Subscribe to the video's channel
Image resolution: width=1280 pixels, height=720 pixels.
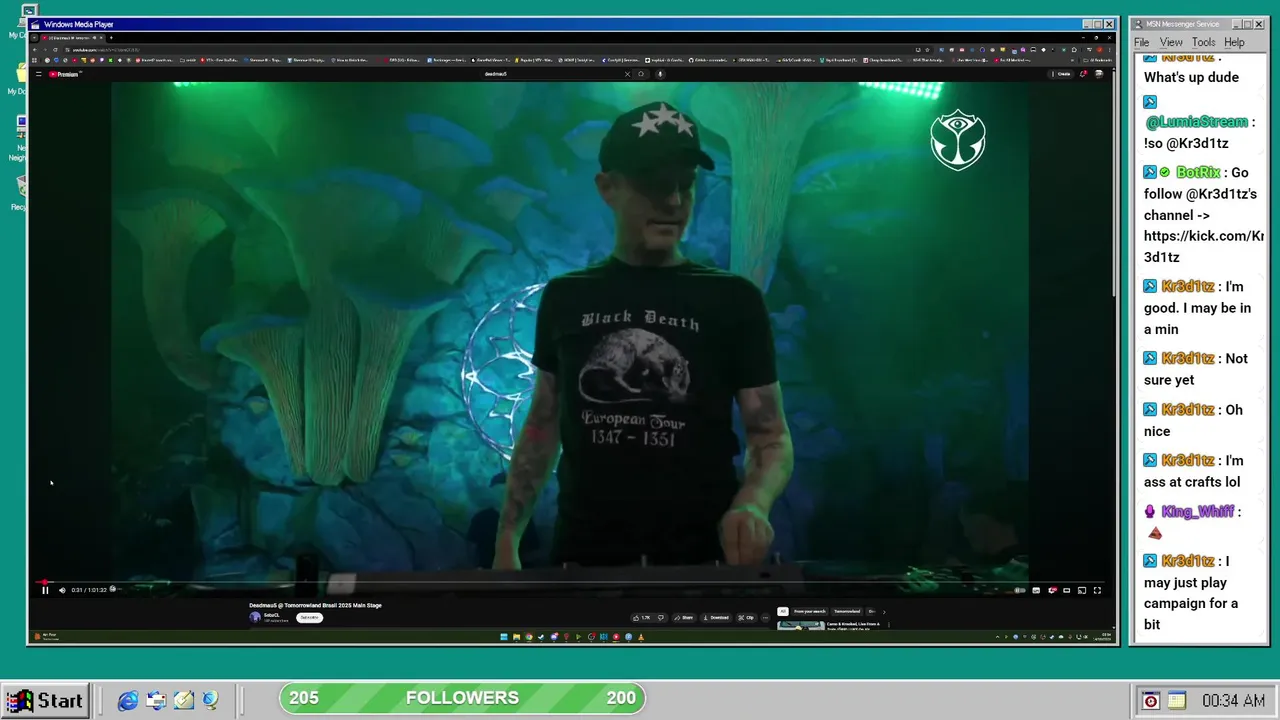tap(310, 617)
